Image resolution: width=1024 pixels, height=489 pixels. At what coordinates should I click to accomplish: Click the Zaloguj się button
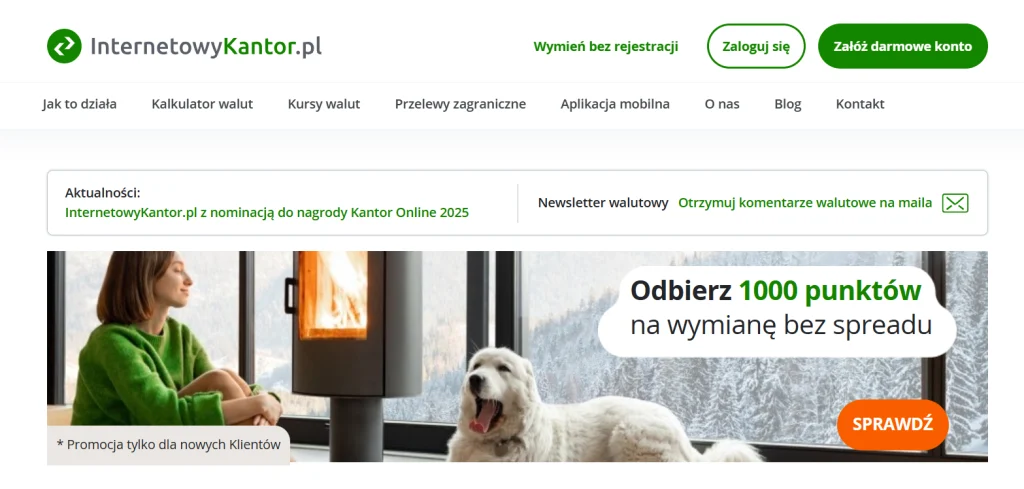(756, 46)
